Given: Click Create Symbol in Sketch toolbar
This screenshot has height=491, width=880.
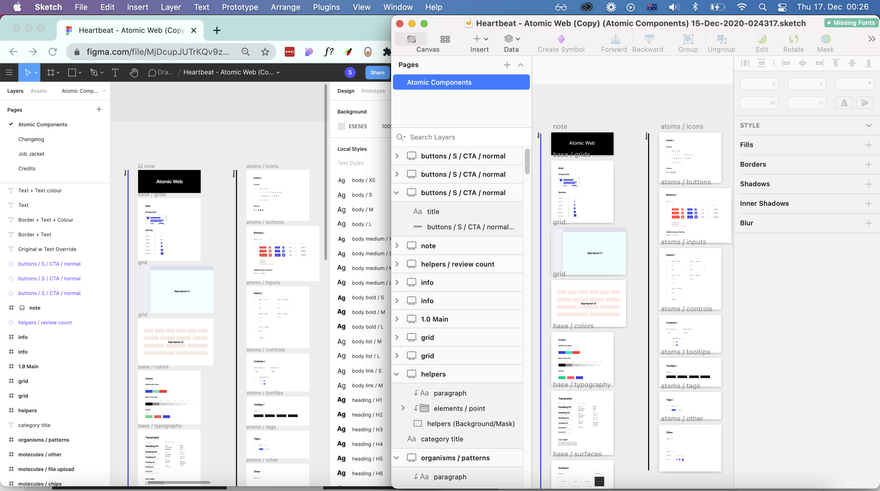Looking at the screenshot, I should tap(561, 43).
